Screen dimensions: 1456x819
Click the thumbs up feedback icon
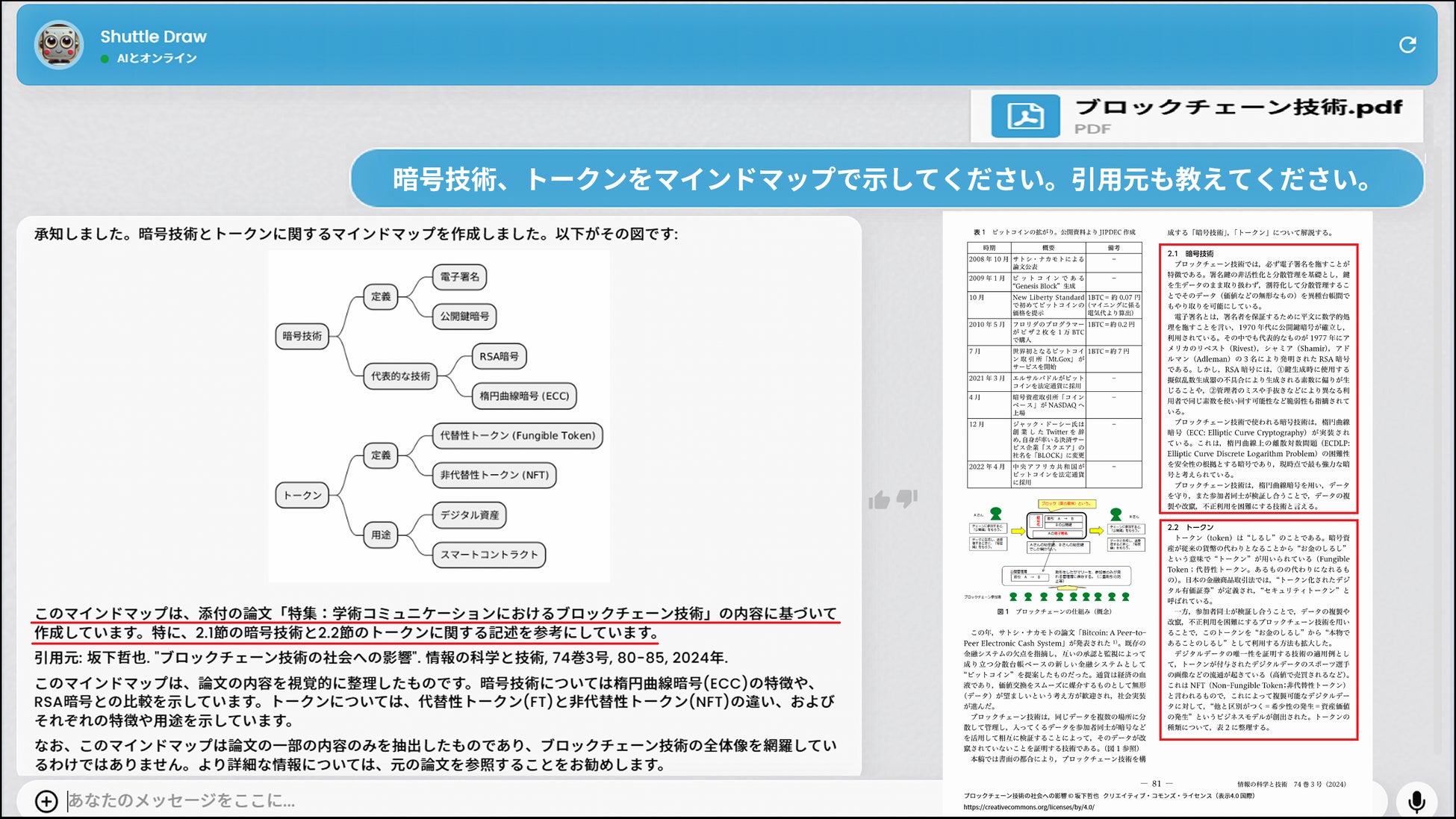pyautogui.click(x=880, y=499)
